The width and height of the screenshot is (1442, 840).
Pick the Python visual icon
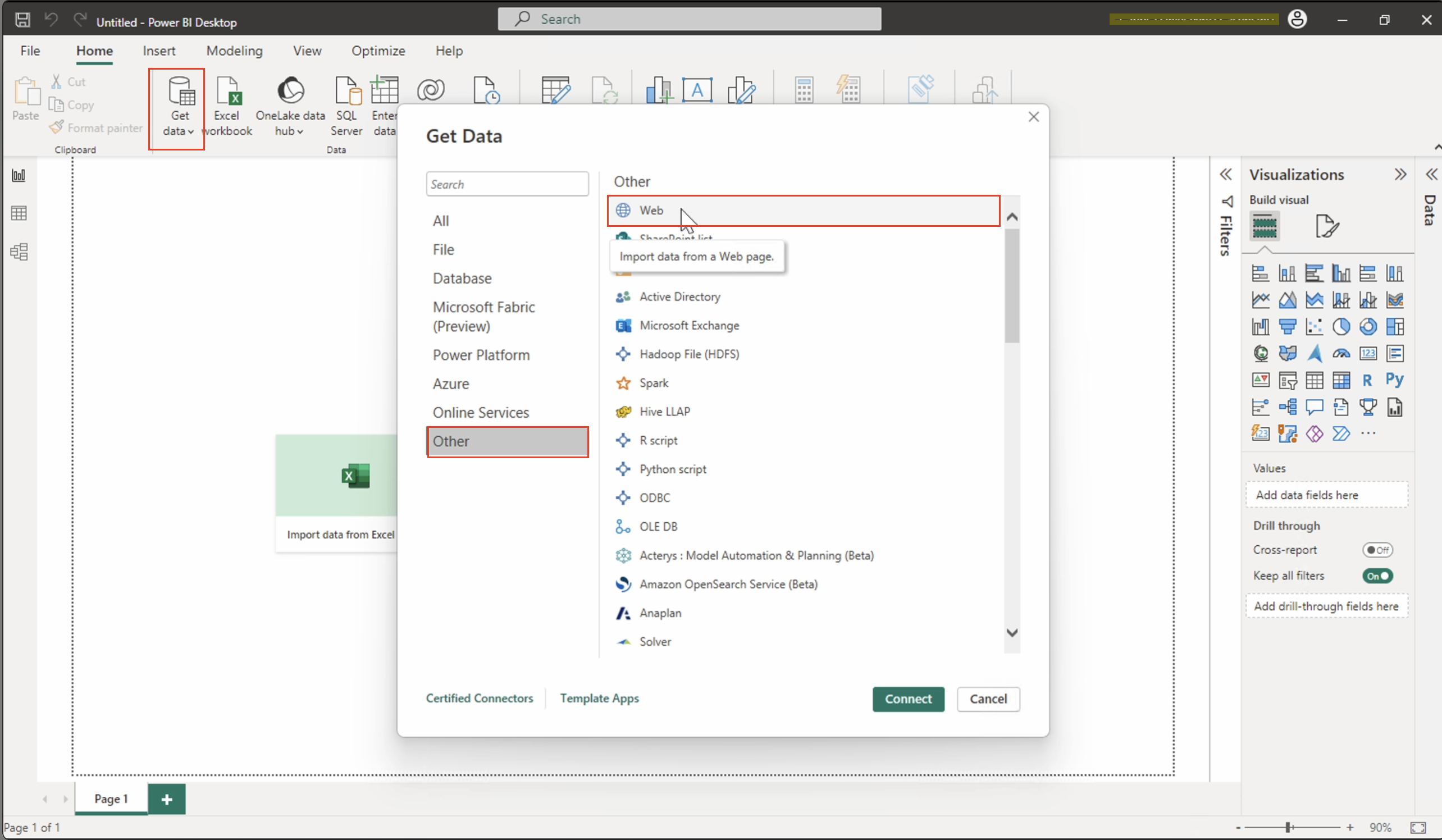[x=1394, y=380]
